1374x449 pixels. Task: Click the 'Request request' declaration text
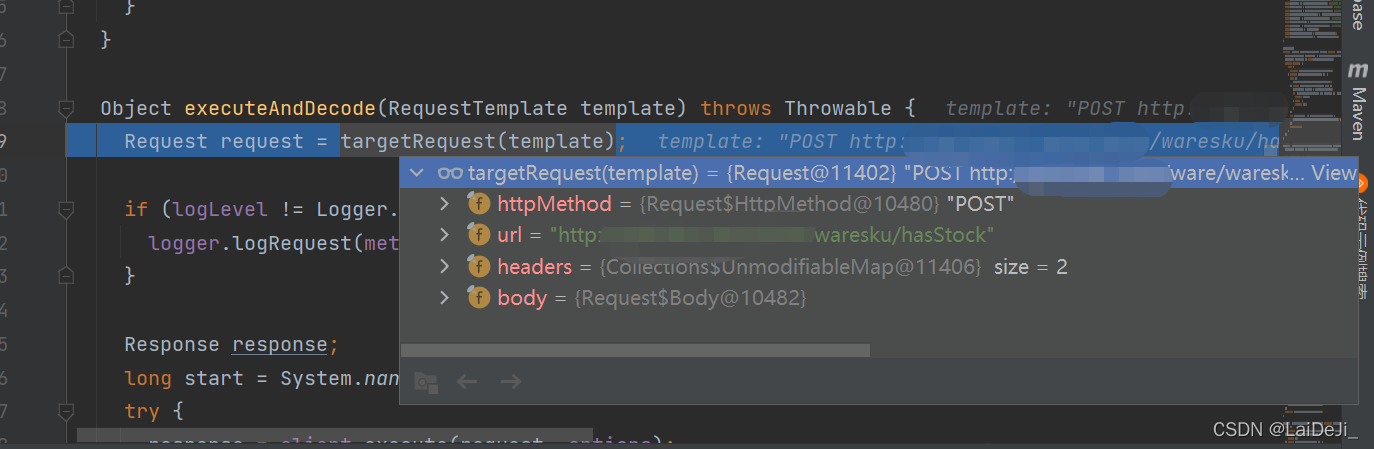[x=214, y=141]
